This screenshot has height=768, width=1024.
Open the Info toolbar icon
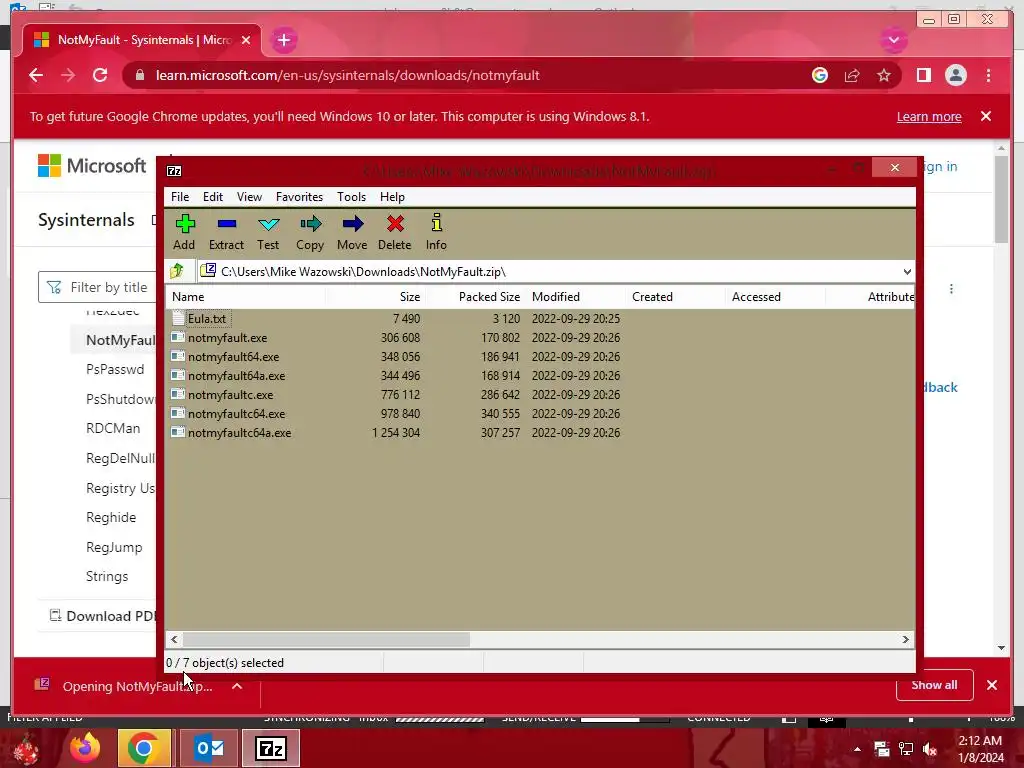[436, 232]
